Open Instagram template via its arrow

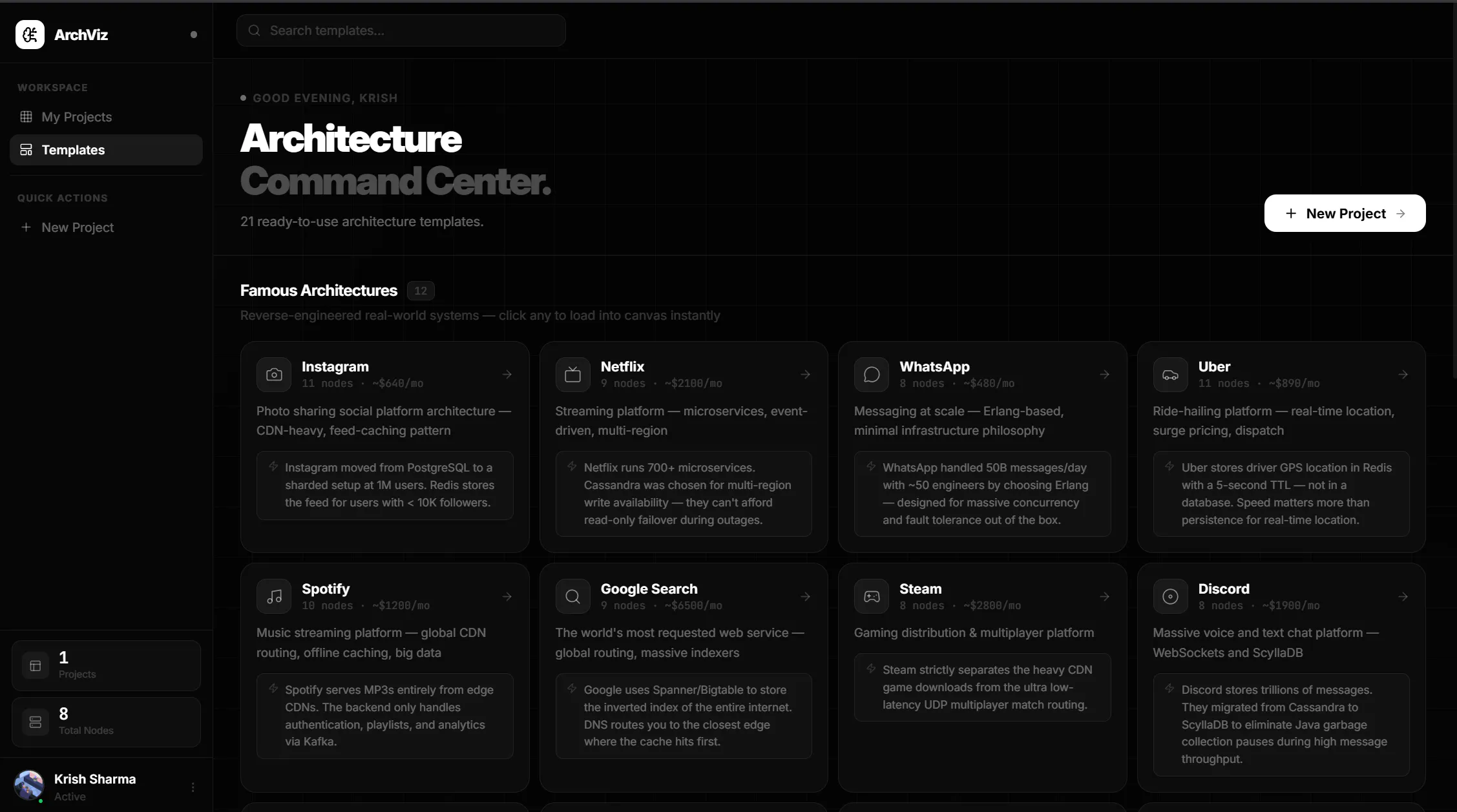point(507,375)
